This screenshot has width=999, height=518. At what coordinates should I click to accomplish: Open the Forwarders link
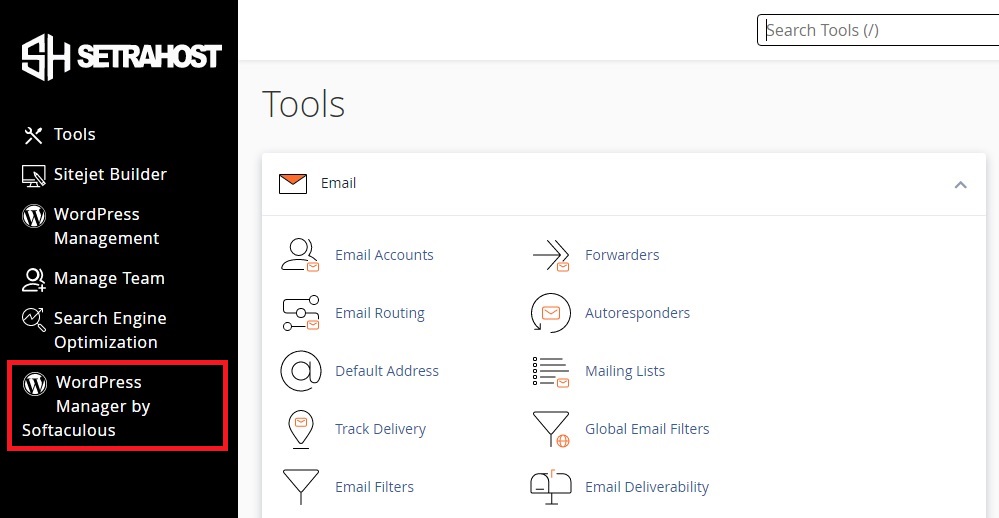622,255
